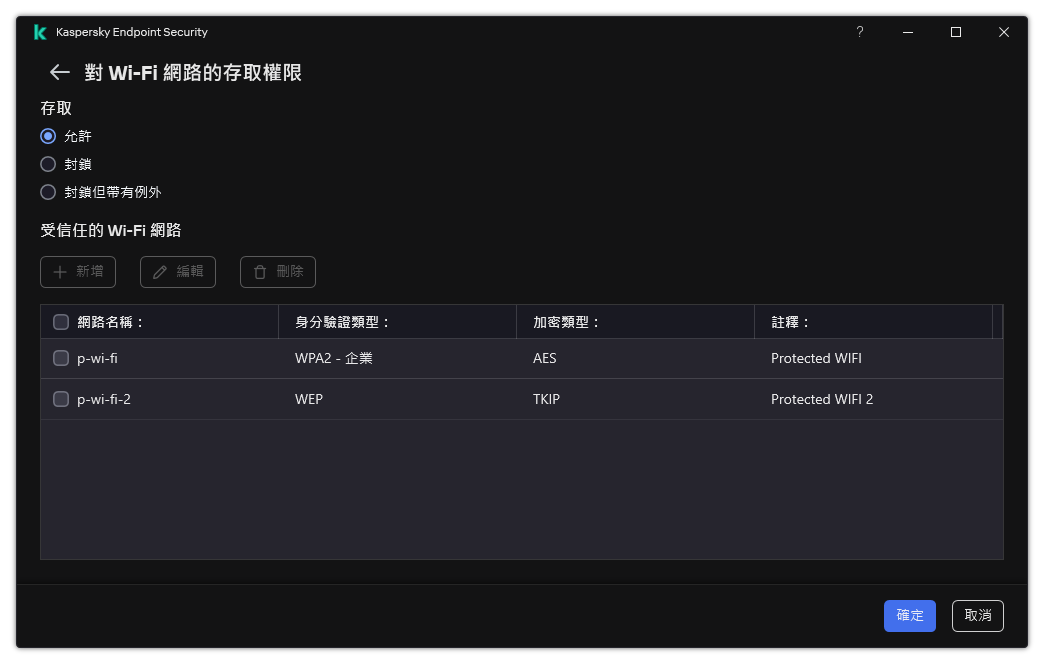Click the pencil icon on 編輯

pos(160,271)
